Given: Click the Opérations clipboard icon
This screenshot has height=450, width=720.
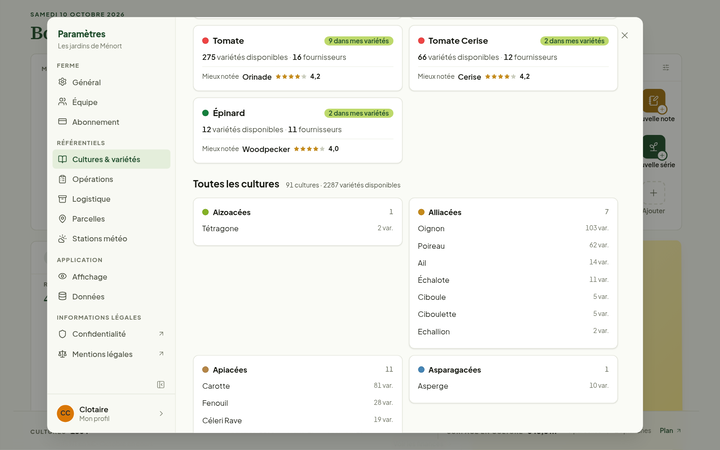Looking at the screenshot, I should pyautogui.click(x=62, y=179).
